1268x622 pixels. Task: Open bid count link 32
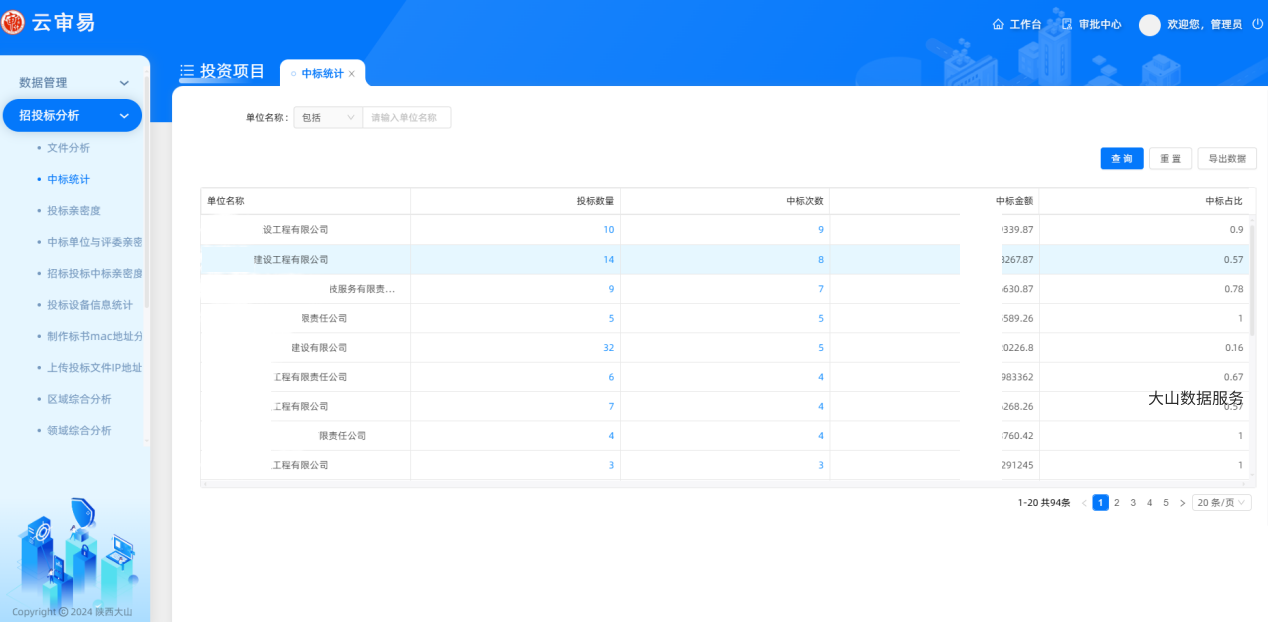tap(608, 348)
